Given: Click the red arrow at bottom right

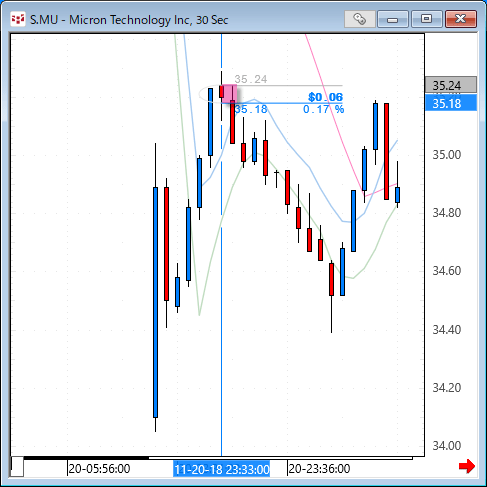Looking at the screenshot, I should (467, 466).
